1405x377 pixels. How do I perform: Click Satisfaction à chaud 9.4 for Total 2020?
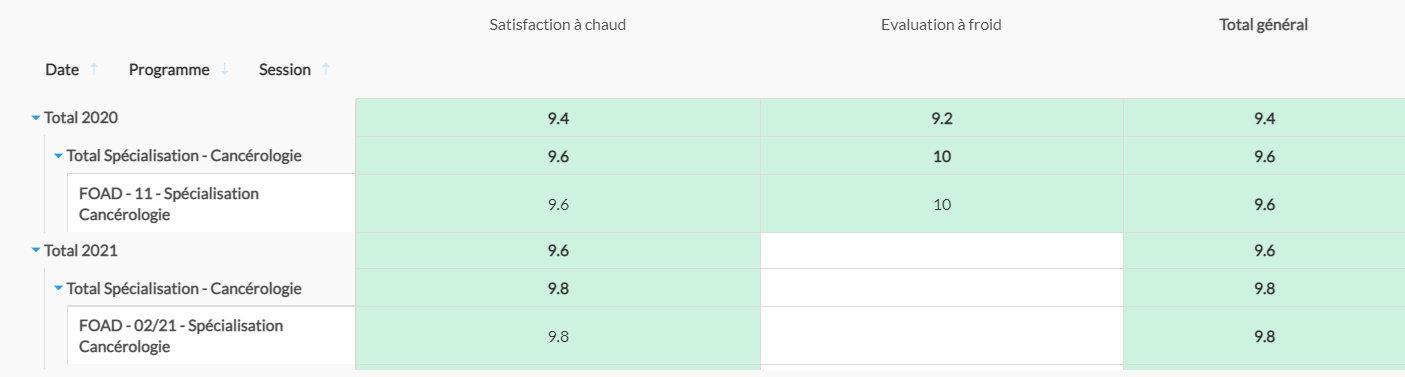coord(558,118)
